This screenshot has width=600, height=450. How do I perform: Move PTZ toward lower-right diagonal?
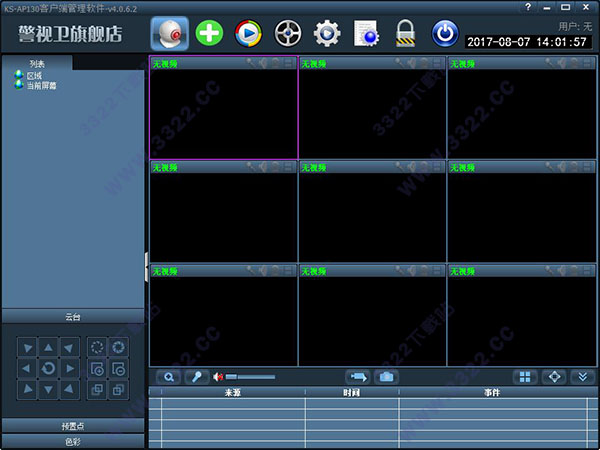point(70,390)
